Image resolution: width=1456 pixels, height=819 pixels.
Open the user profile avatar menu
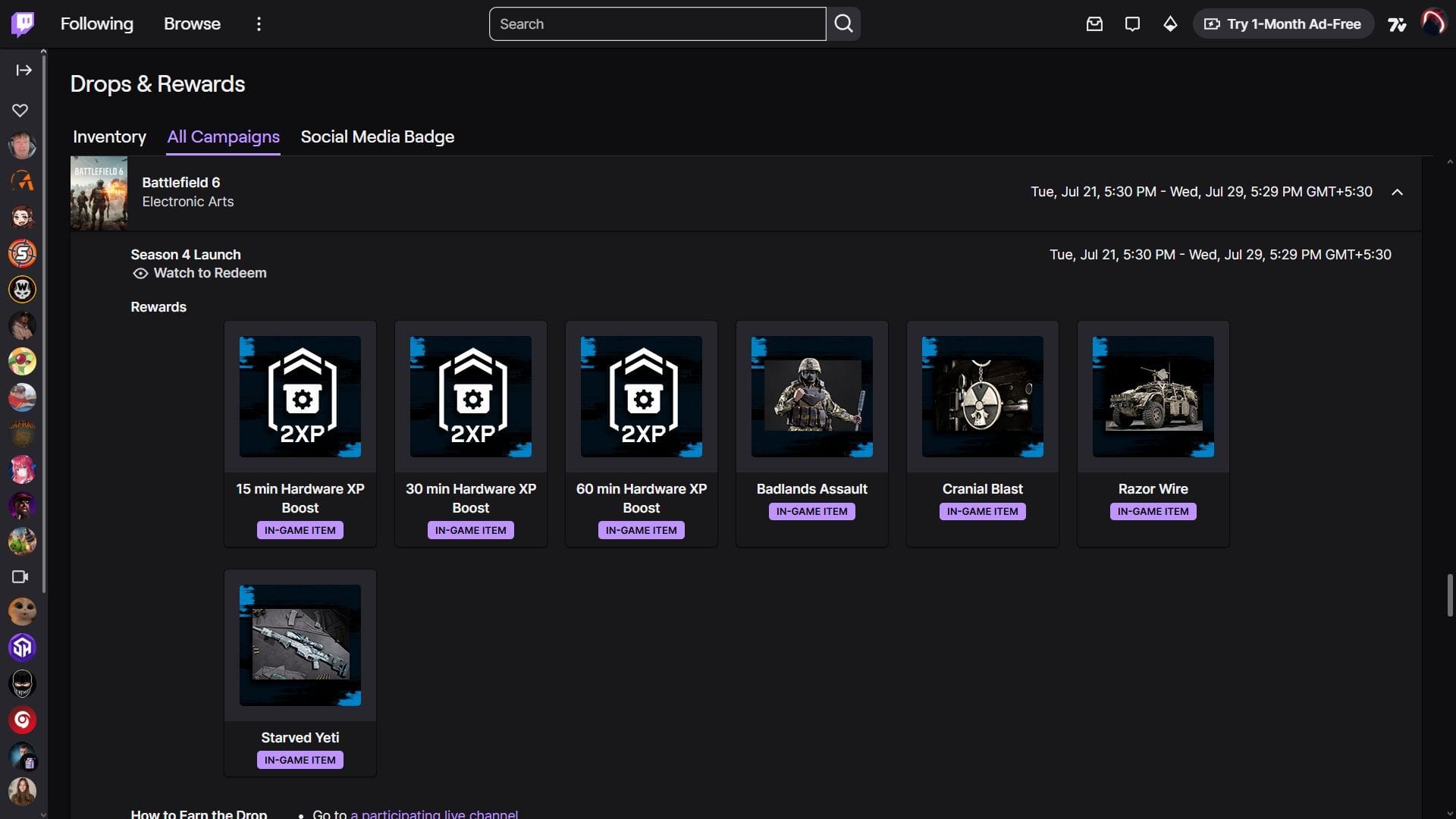pos(1433,24)
